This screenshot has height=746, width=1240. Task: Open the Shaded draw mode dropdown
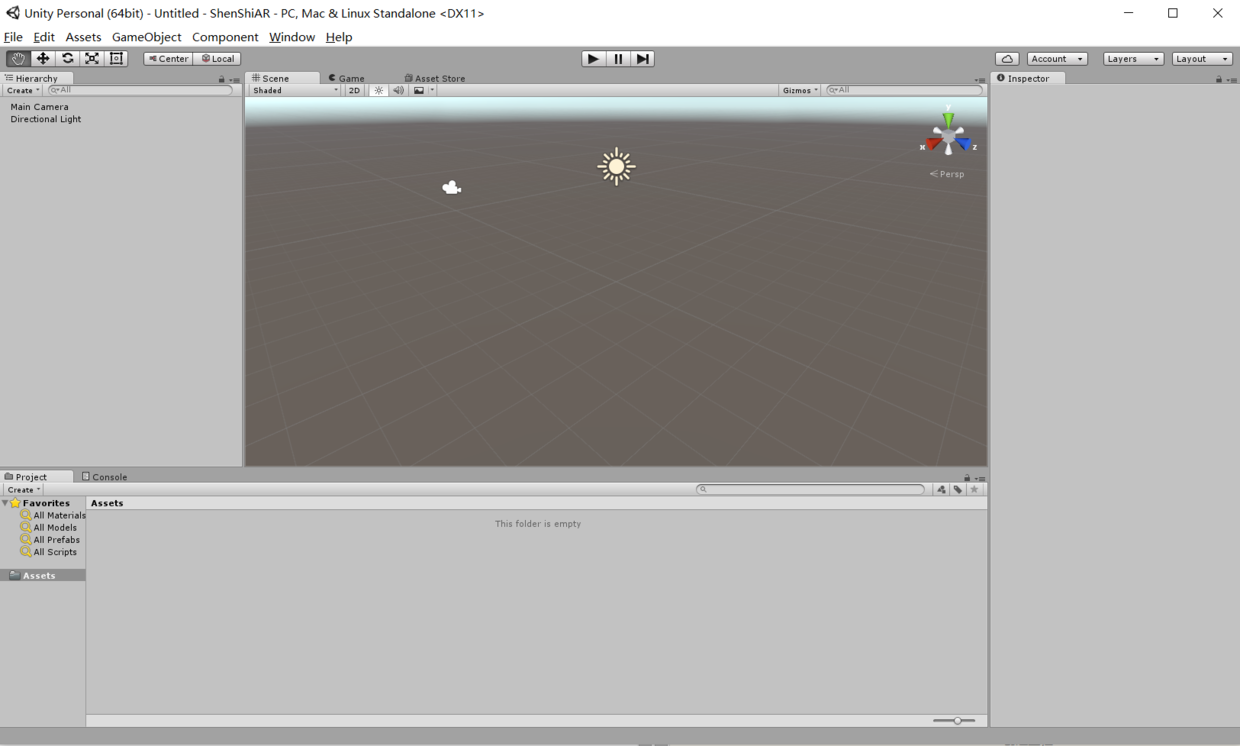[x=295, y=90]
